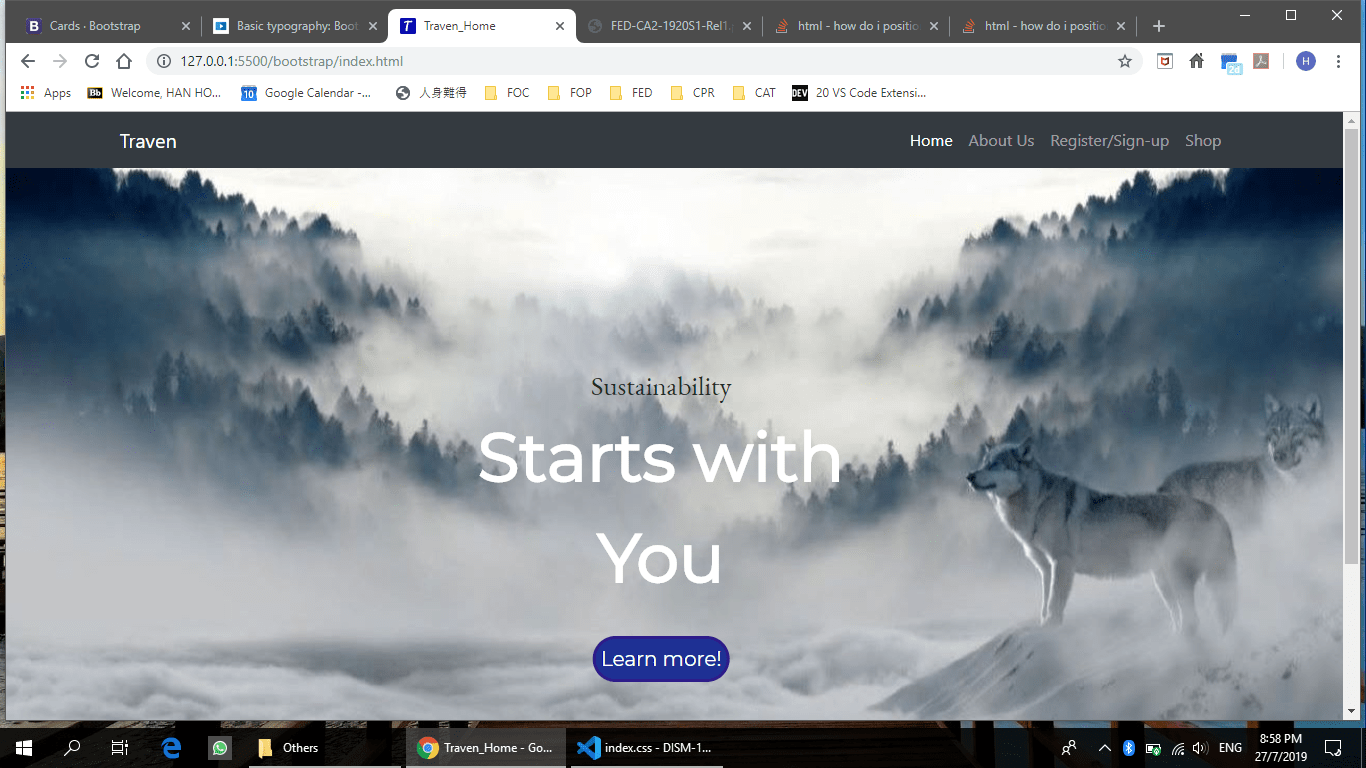This screenshot has height=768, width=1366.
Task: Reload the Traven_Home page
Action: (x=92, y=61)
